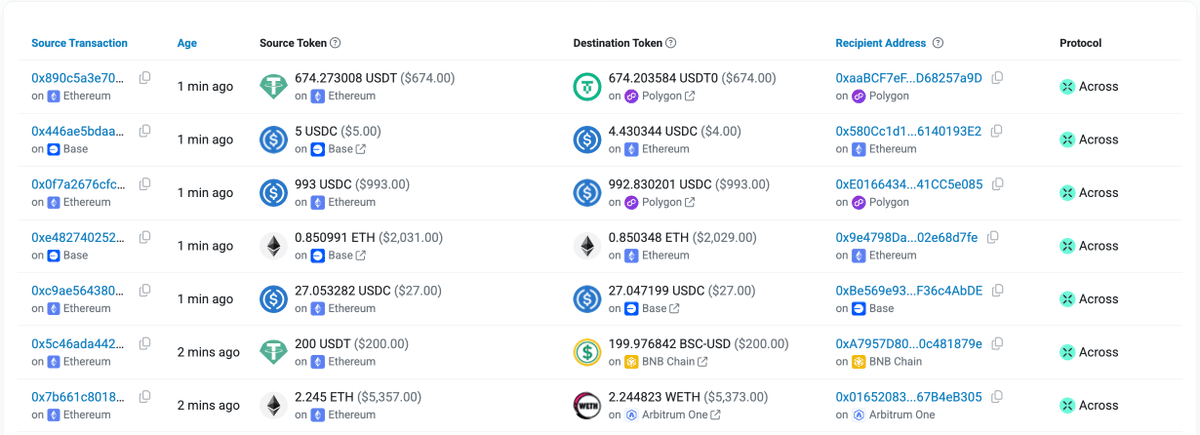The height and width of the screenshot is (435, 1200).
Task: Open recipient 0xaaBCF7eF...D68257a9D address page
Action: point(909,78)
